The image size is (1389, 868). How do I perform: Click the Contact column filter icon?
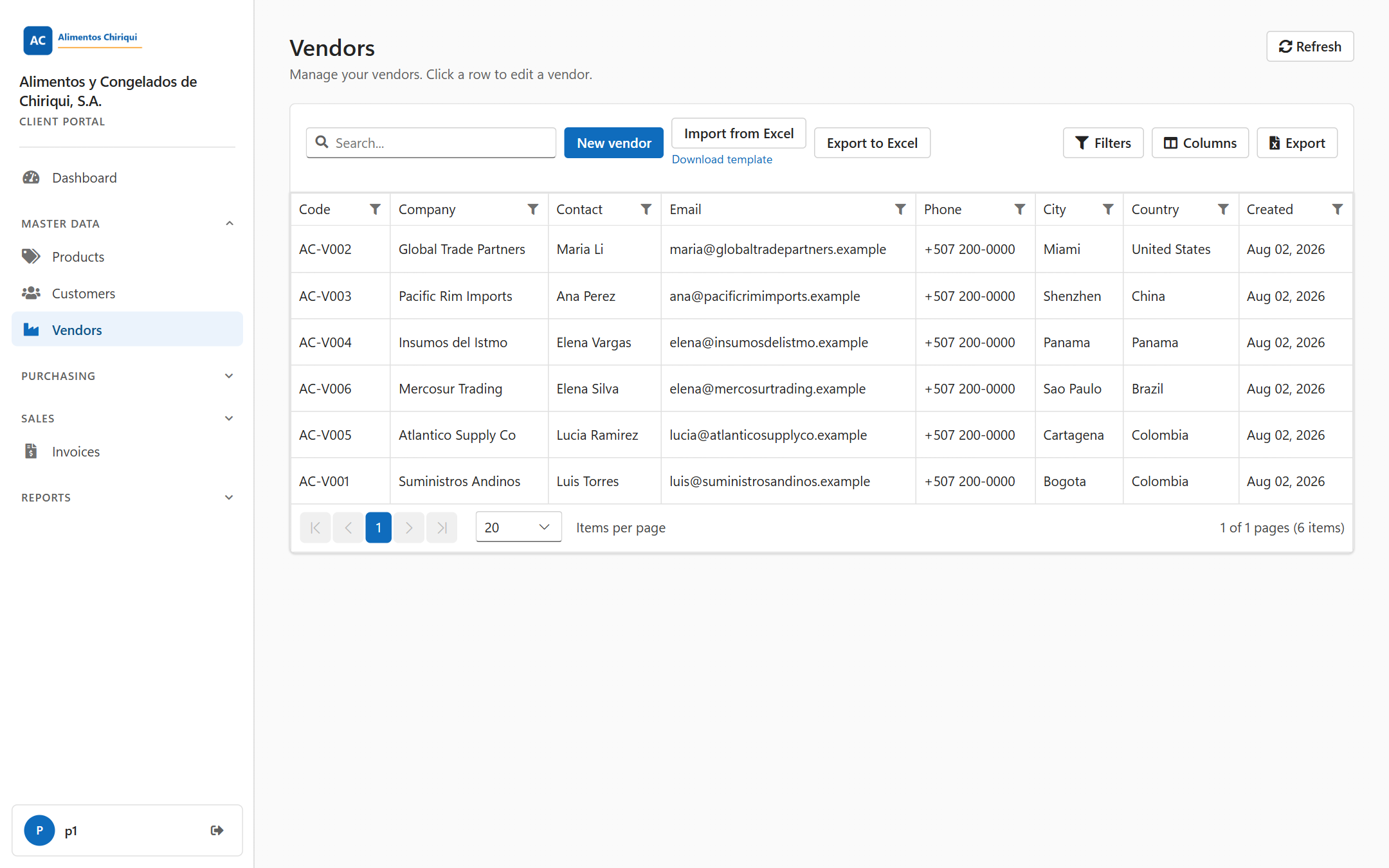(x=646, y=209)
